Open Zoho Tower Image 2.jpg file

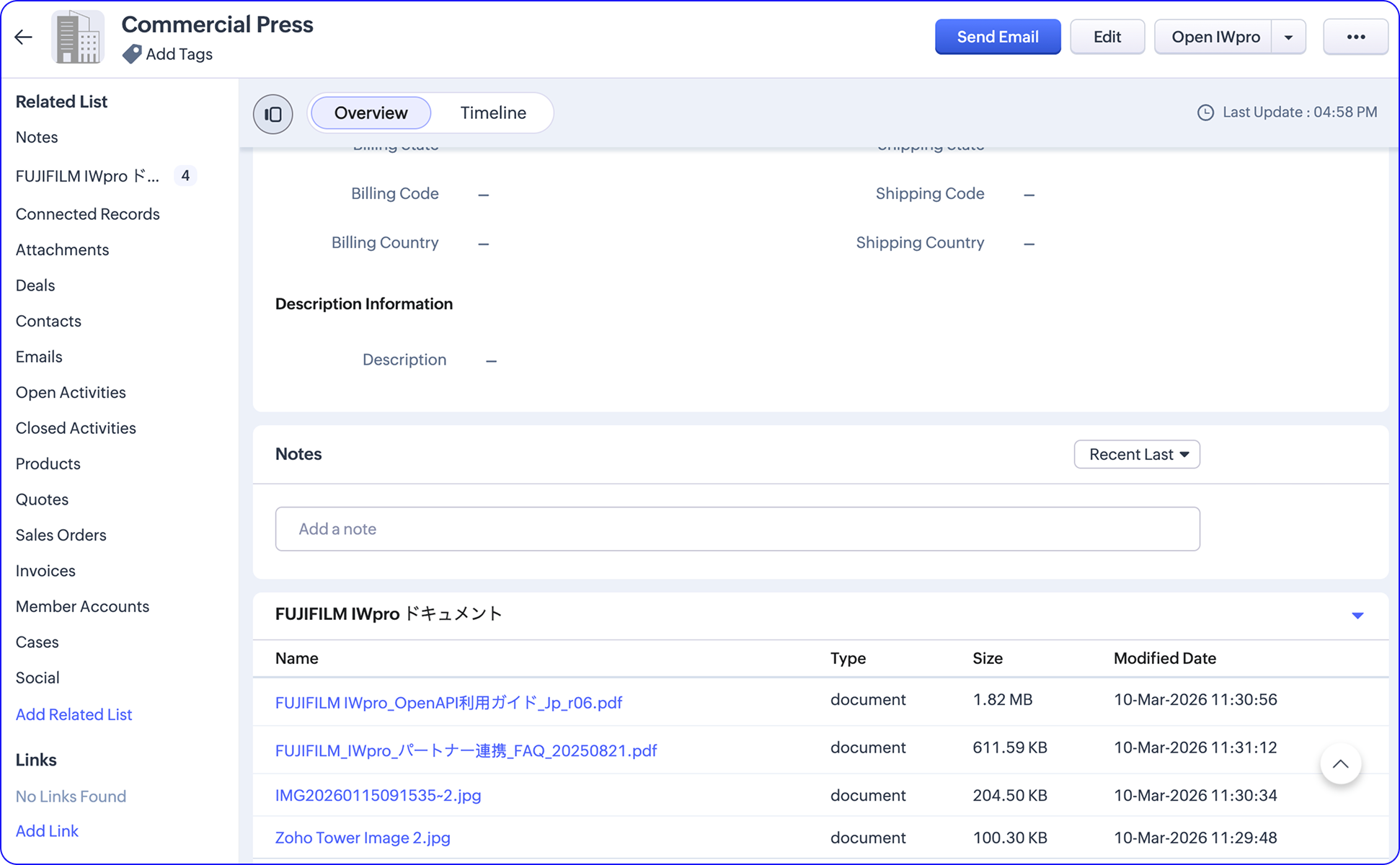point(363,838)
